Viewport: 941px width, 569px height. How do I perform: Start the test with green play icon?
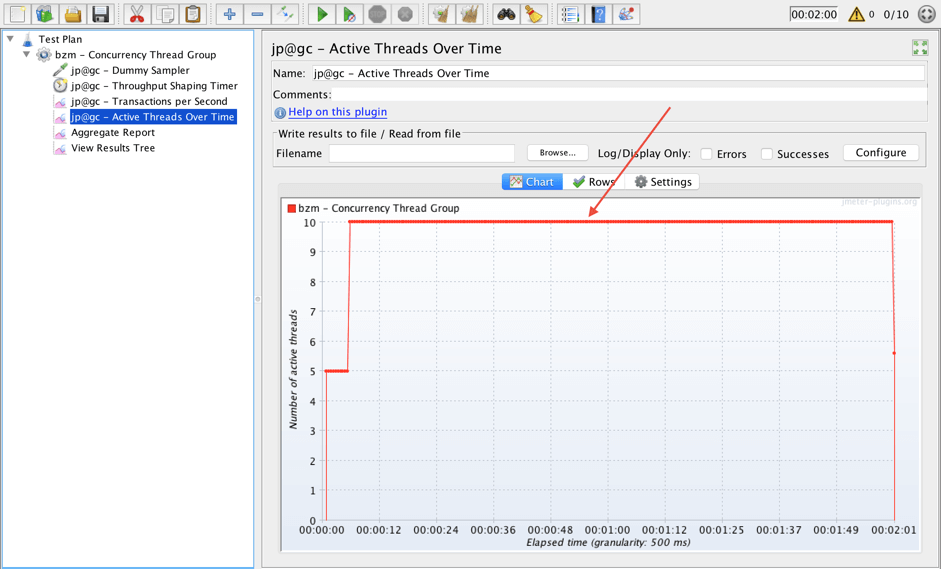tap(322, 14)
